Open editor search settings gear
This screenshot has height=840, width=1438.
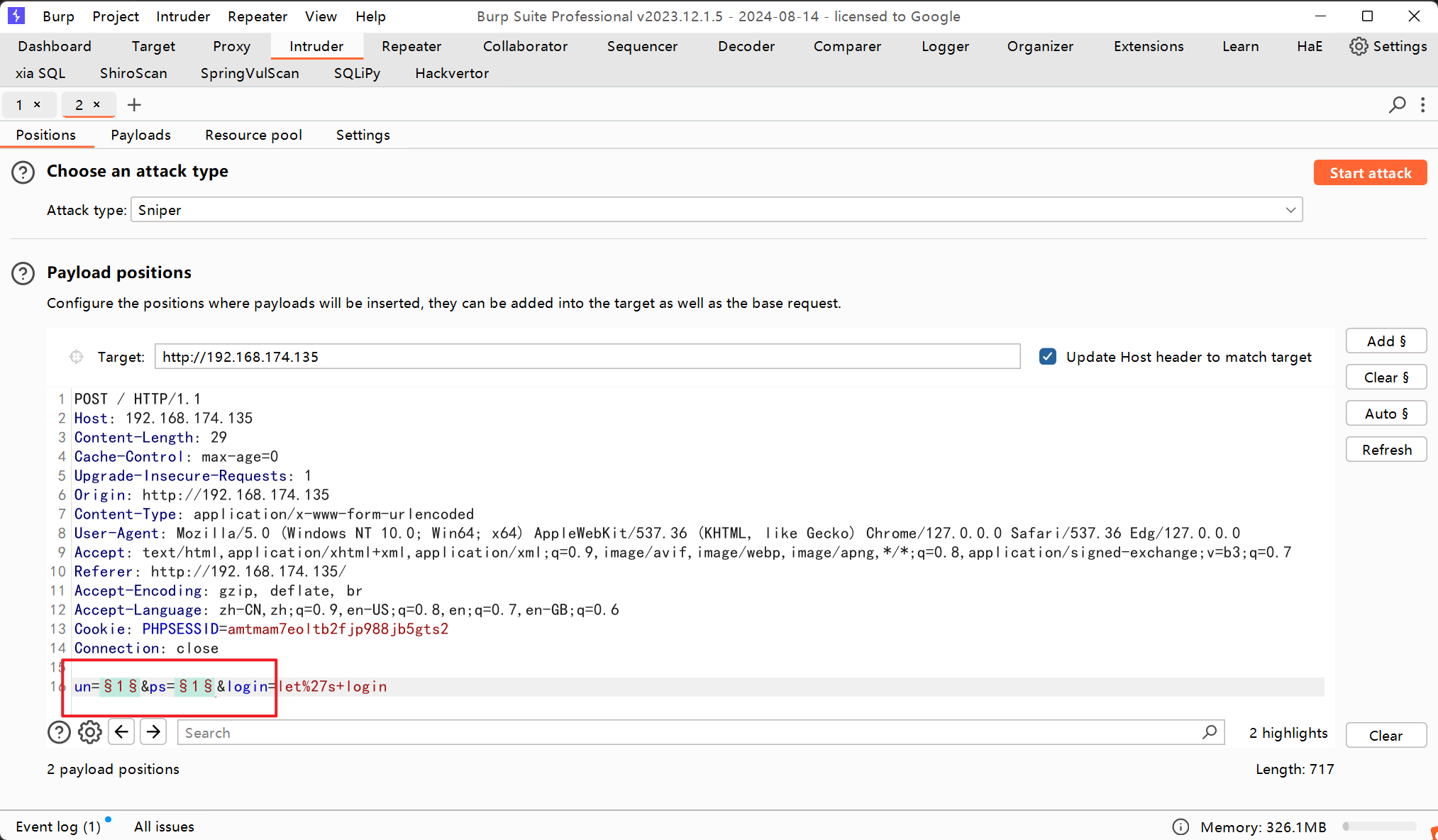pyautogui.click(x=90, y=732)
